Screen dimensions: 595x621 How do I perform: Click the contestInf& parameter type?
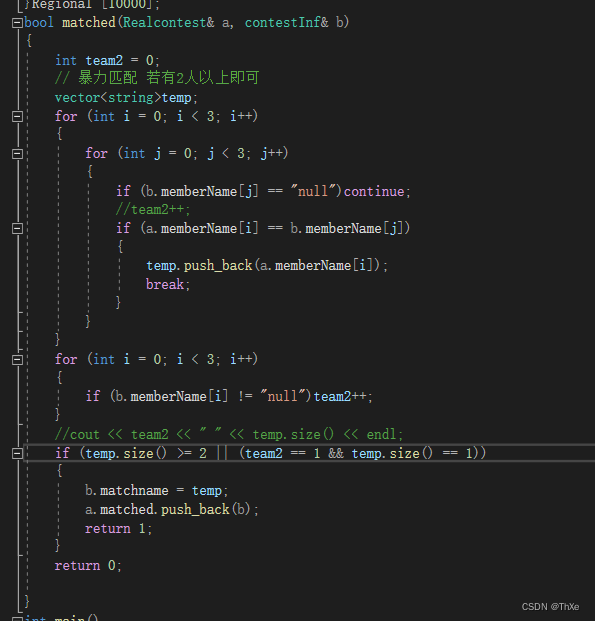286,23
